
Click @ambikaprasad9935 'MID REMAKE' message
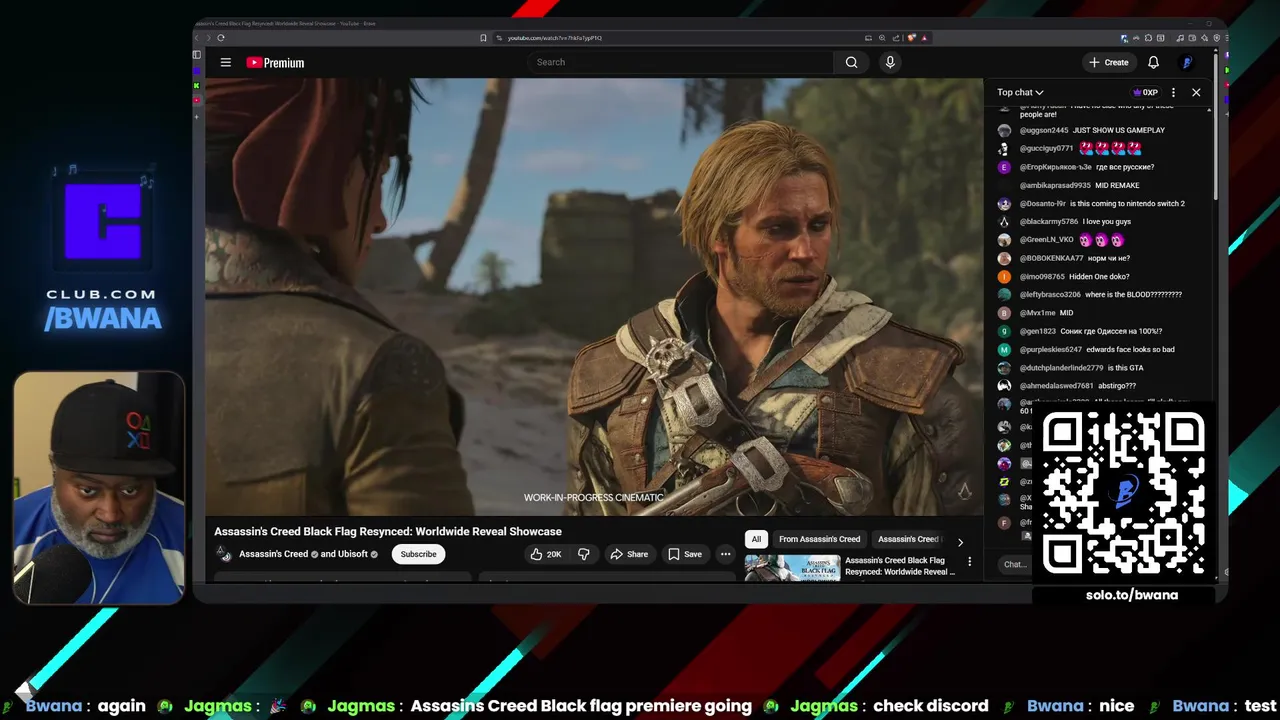(1117, 185)
